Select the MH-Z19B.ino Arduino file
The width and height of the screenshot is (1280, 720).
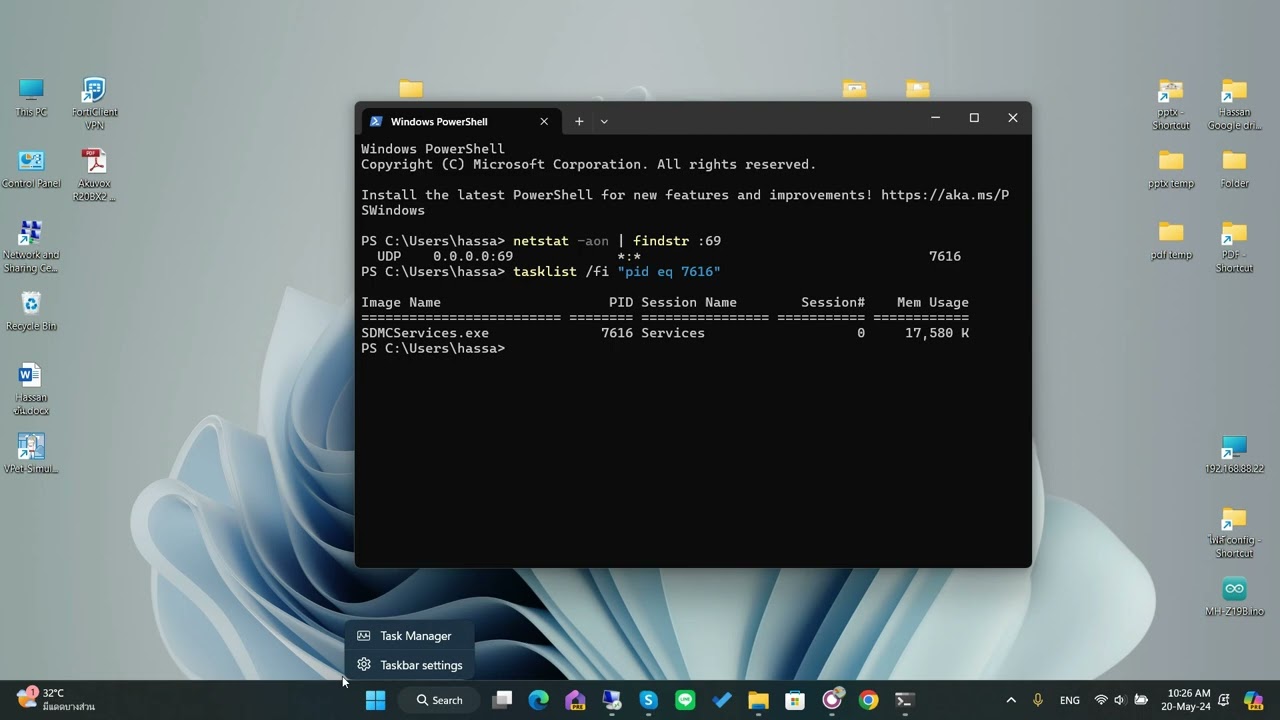coord(1234,597)
